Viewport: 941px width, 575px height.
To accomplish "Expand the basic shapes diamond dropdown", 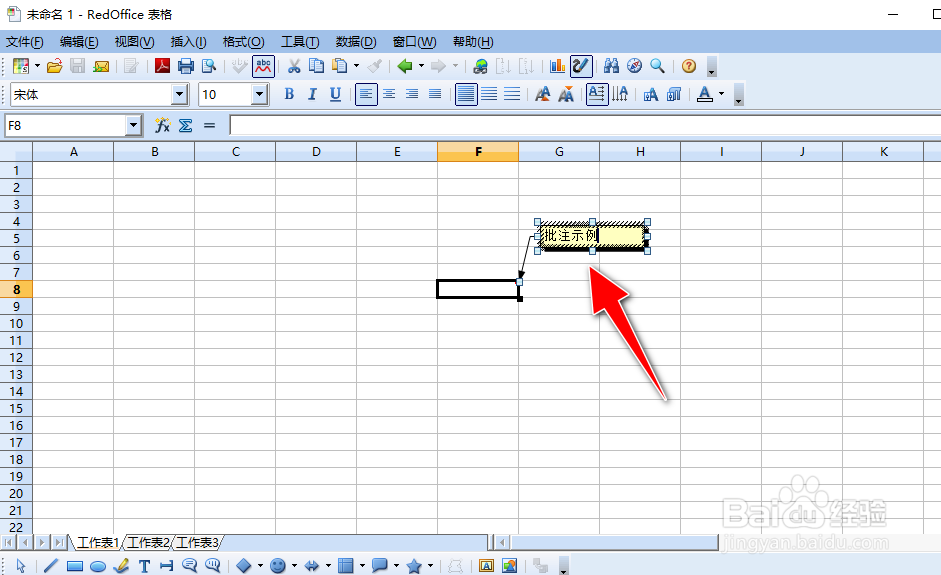I will 260,565.
